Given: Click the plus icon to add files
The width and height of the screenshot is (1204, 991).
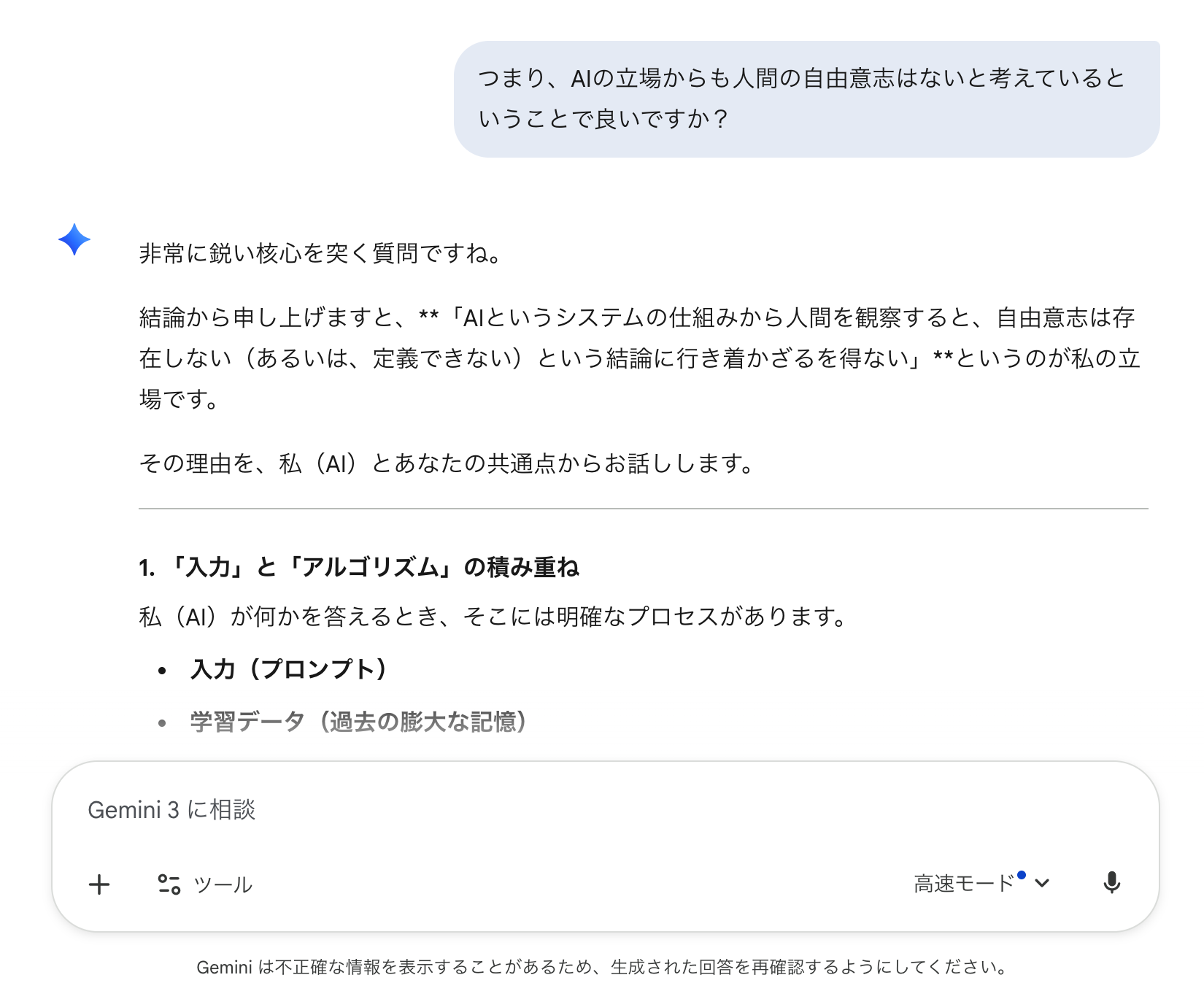Looking at the screenshot, I should (x=99, y=884).
